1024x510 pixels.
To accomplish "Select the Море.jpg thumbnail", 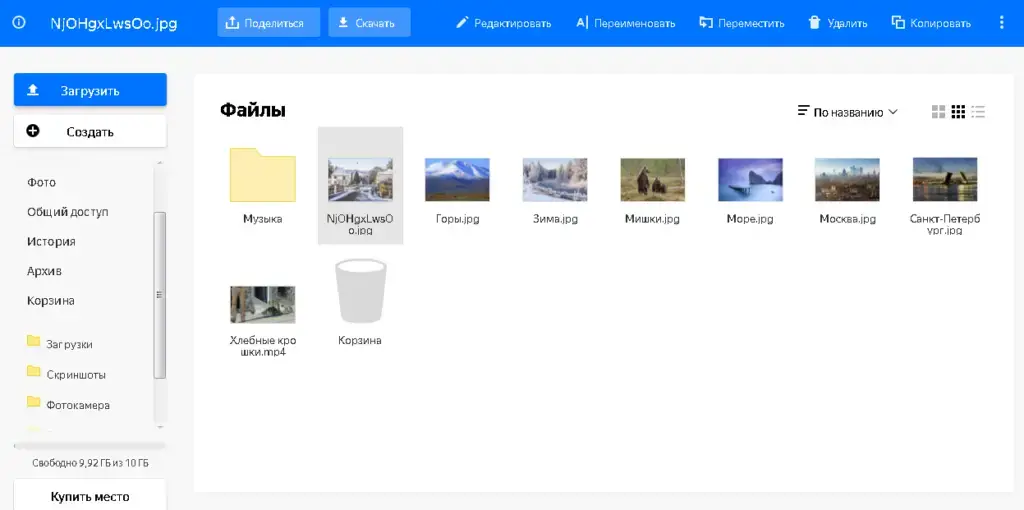I will pos(750,180).
